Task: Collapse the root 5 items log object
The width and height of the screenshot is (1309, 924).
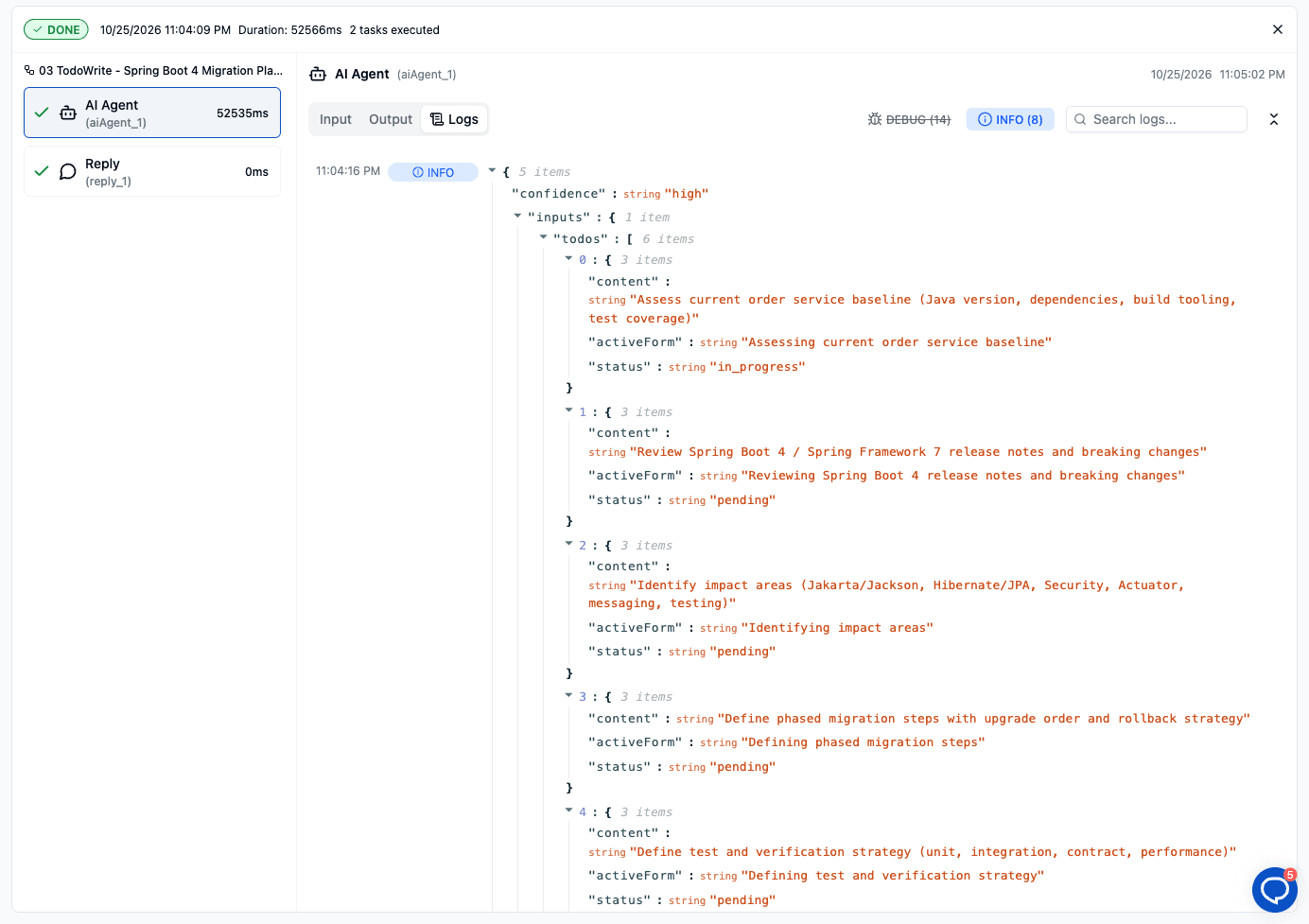Action: (x=492, y=171)
